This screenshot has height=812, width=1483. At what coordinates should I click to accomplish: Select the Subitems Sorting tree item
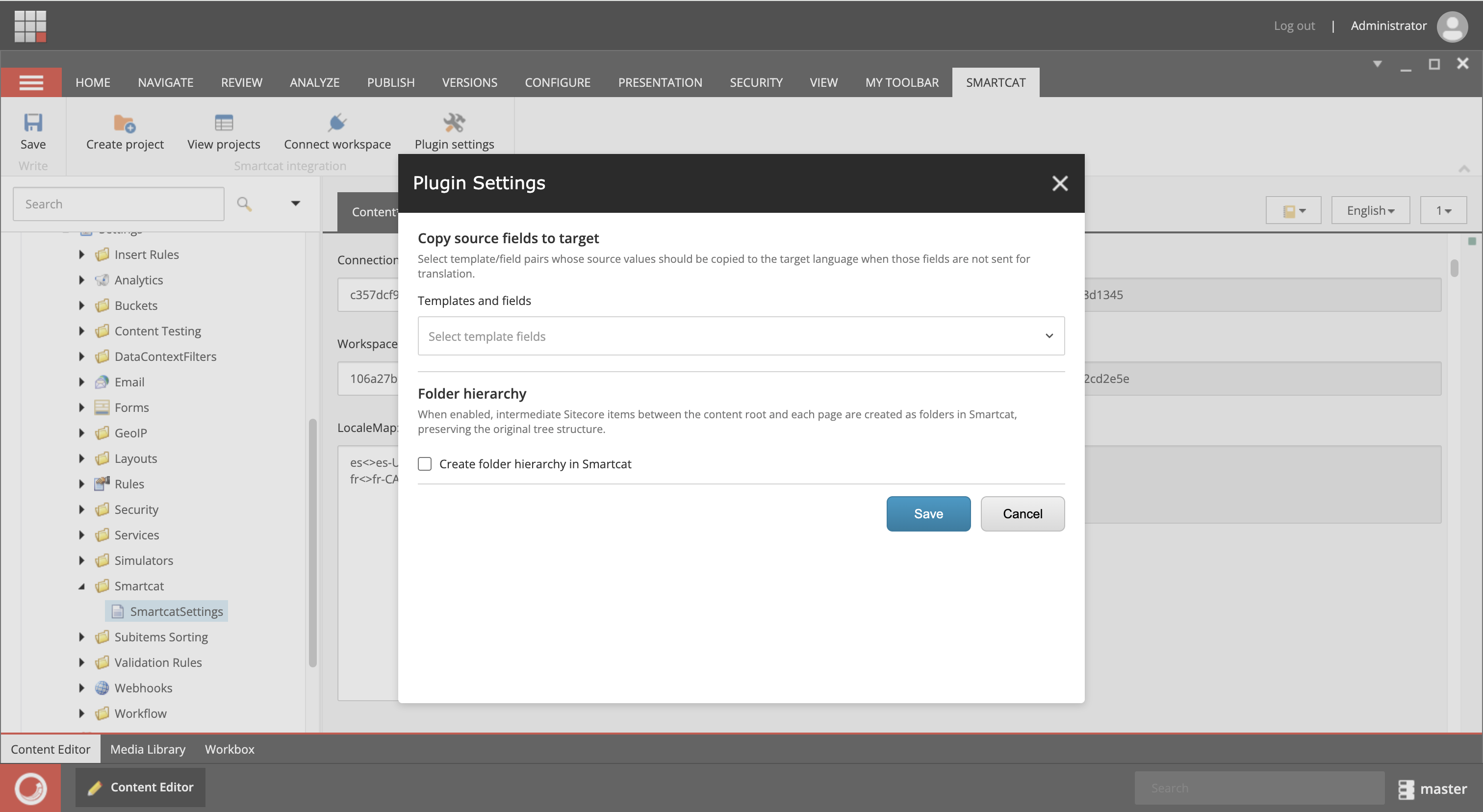(x=161, y=637)
